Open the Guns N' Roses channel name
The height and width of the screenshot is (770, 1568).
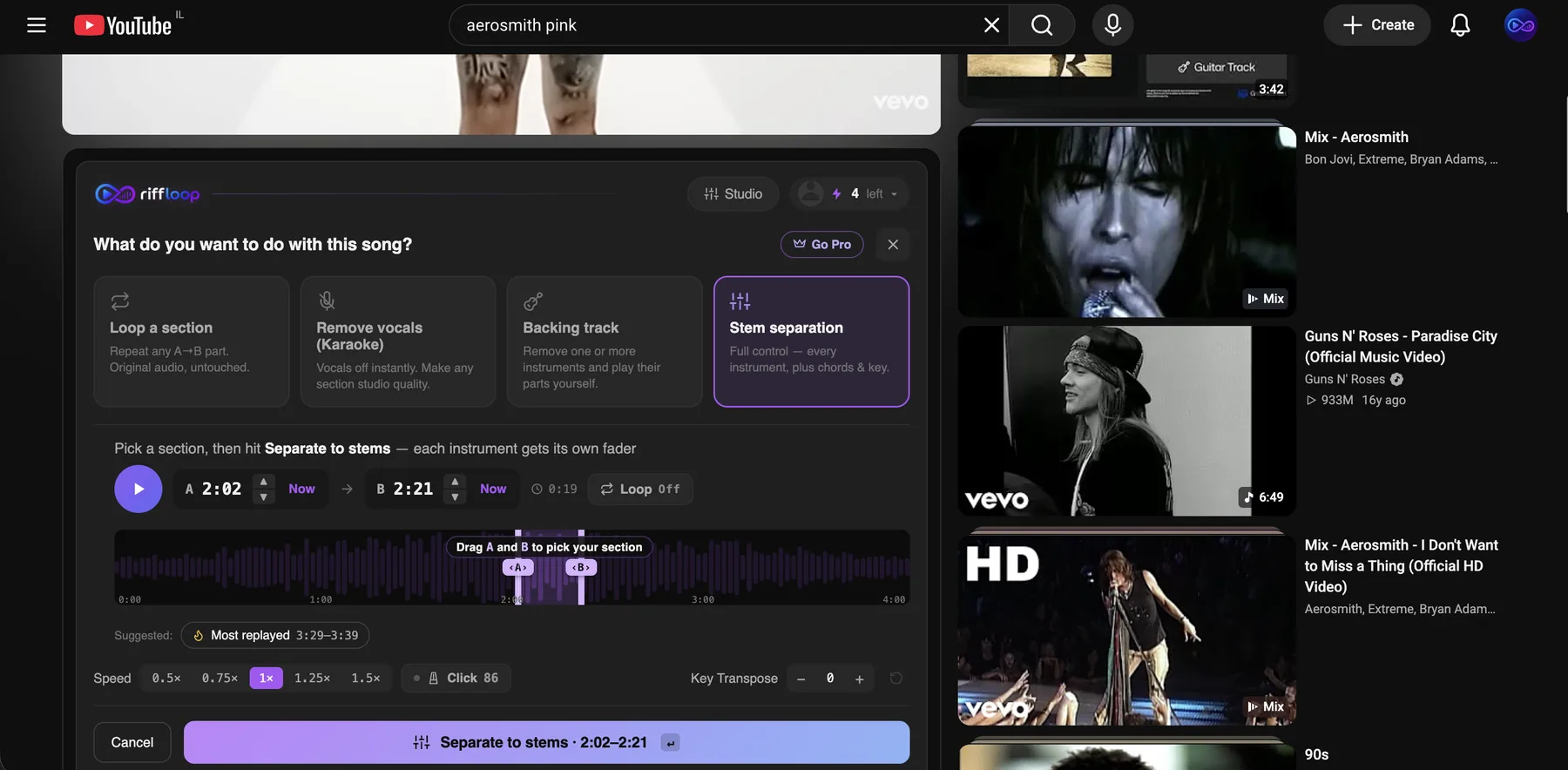click(x=1345, y=379)
